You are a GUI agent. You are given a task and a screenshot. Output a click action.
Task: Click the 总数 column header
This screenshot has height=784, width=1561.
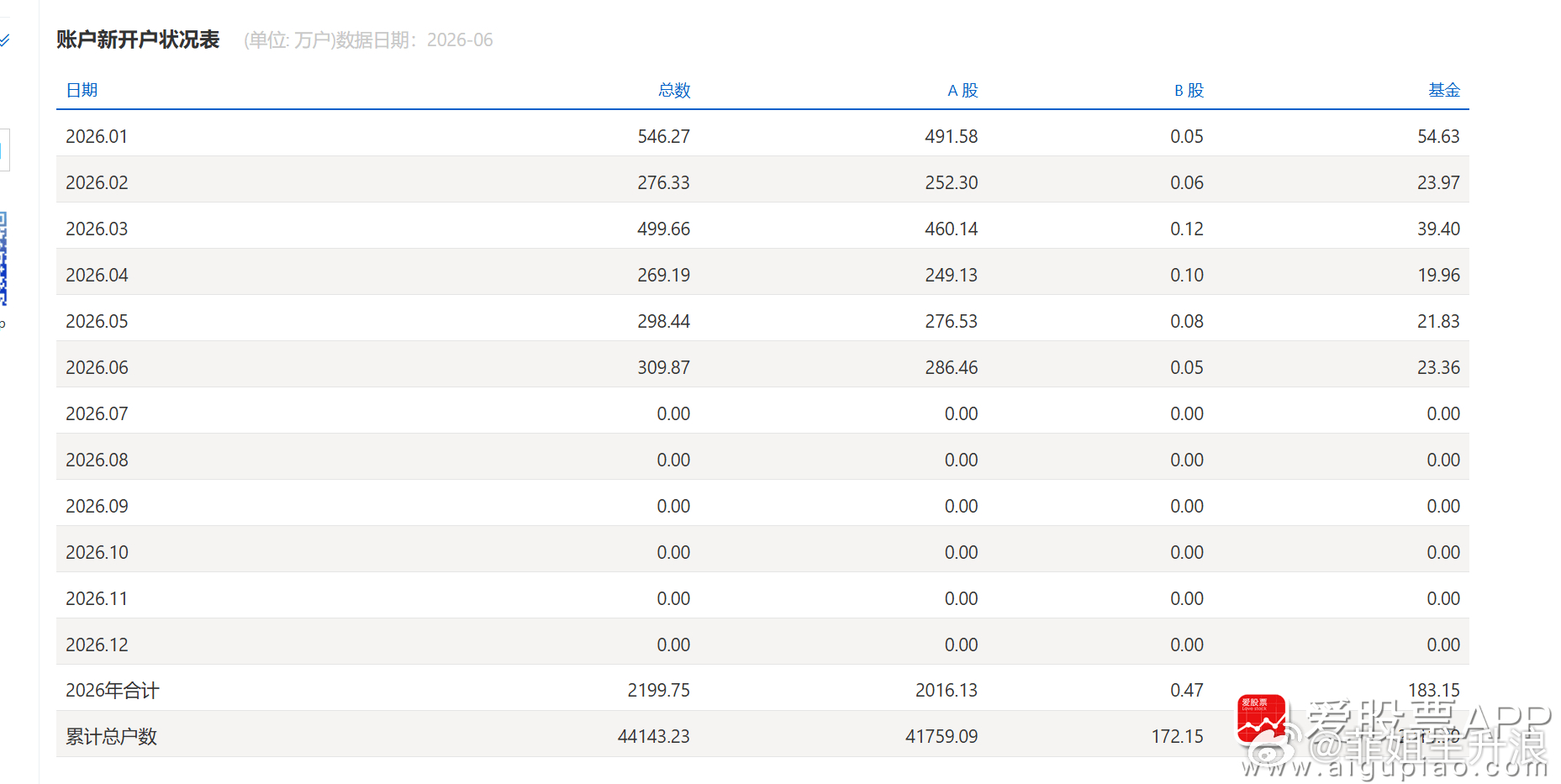tap(674, 90)
